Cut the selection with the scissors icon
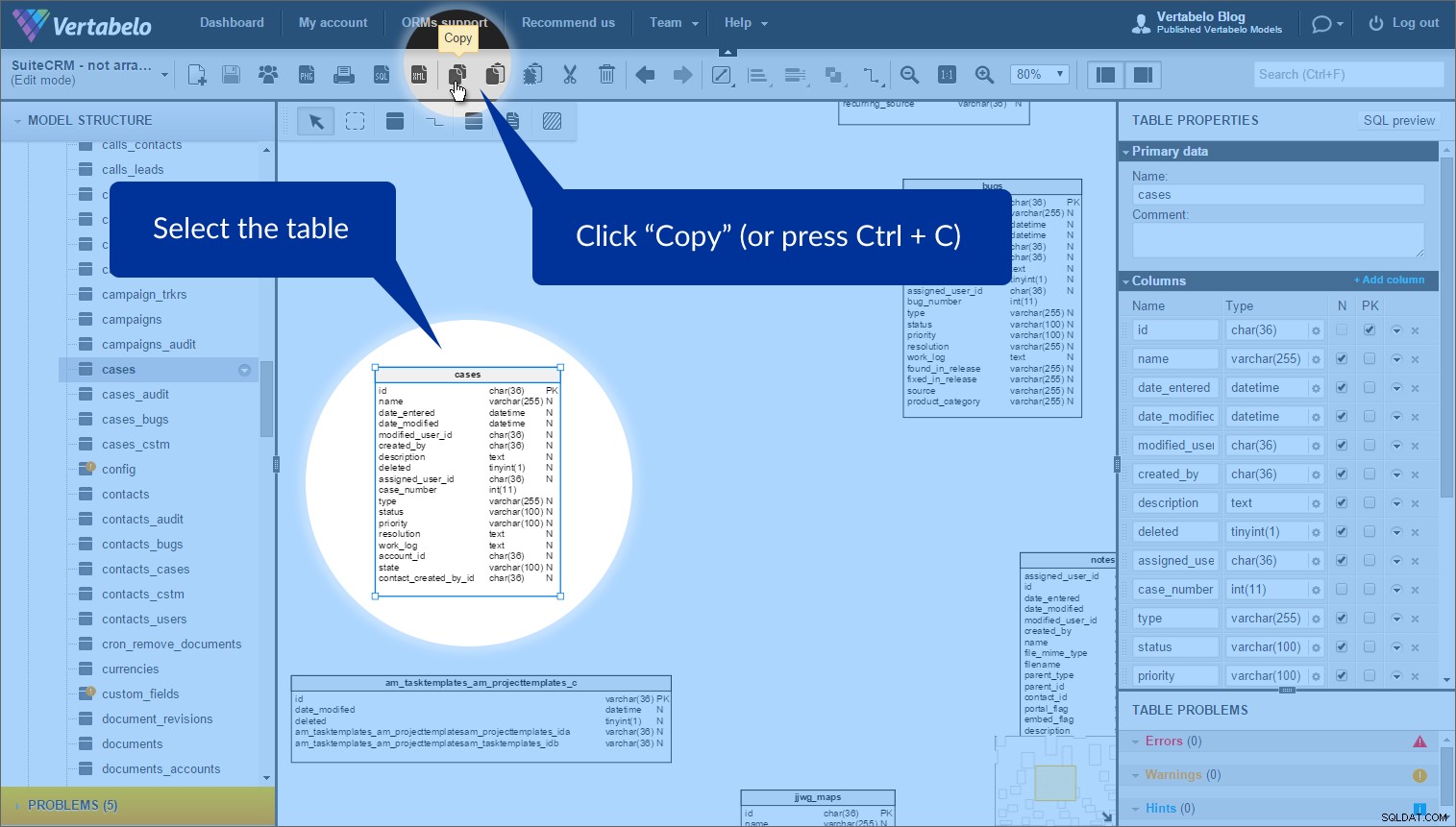 570,75
